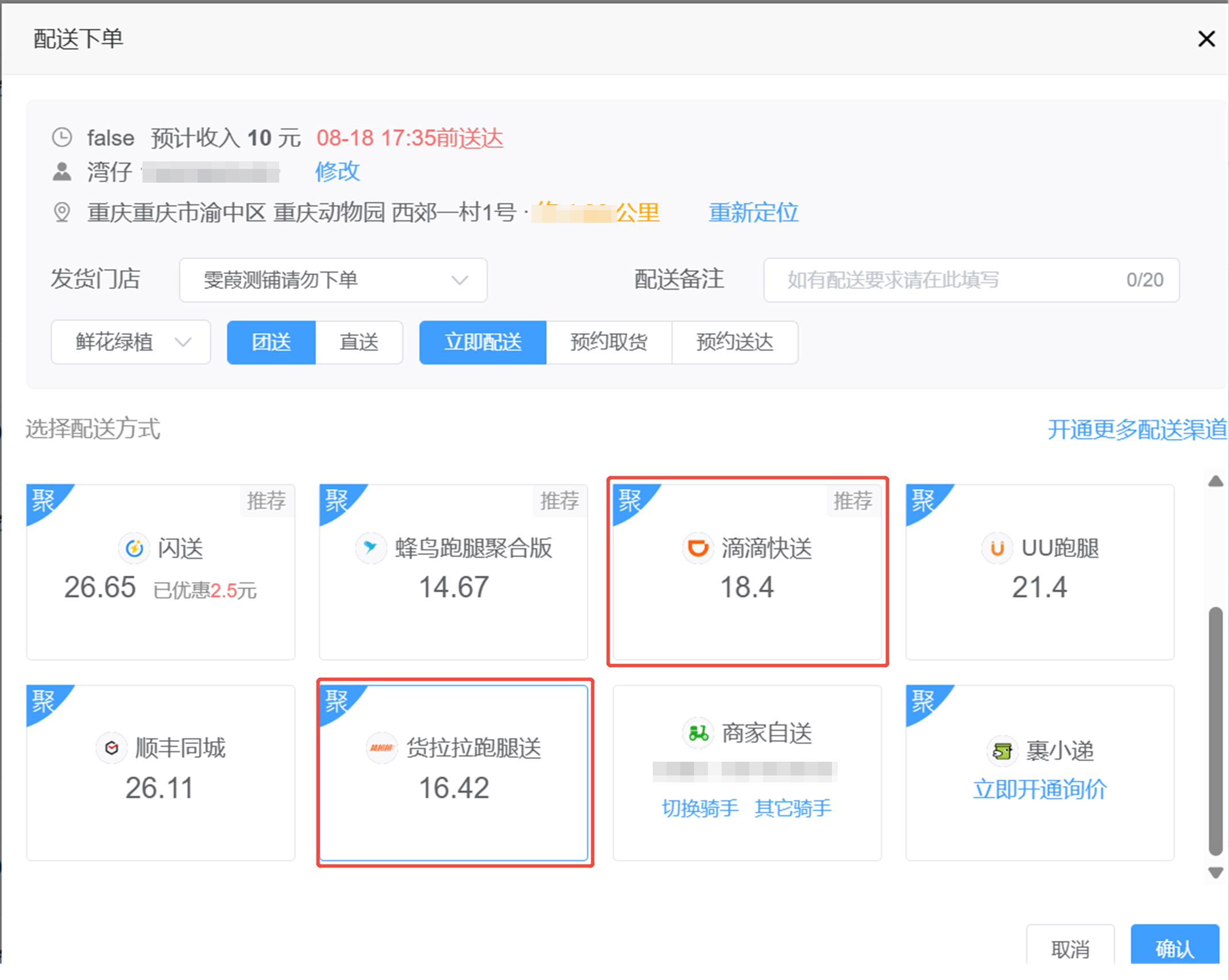Click the 商家自送 green scooter icon
This screenshot has width=1229, height=980.
pyautogui.click(x=698, y=733)
